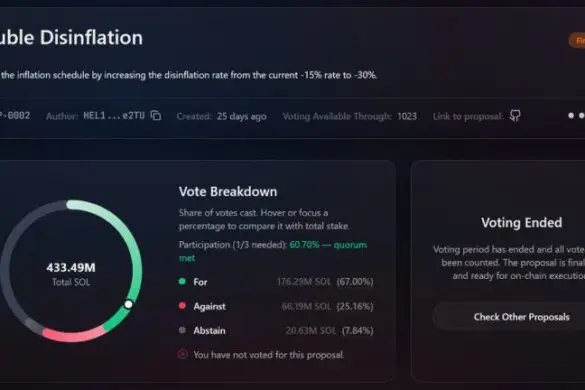
Task: Click the red segment of vote chart
Action: pos(73,335)
